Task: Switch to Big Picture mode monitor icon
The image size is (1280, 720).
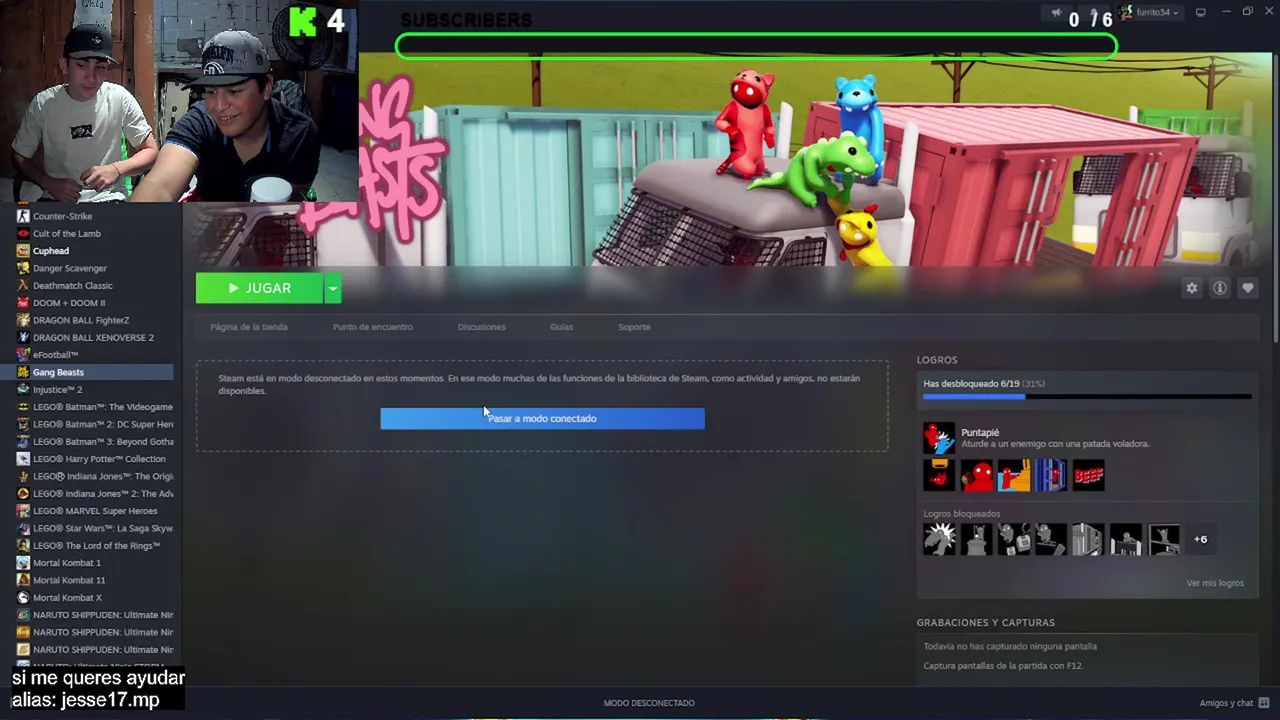Action: [1200, 13]
